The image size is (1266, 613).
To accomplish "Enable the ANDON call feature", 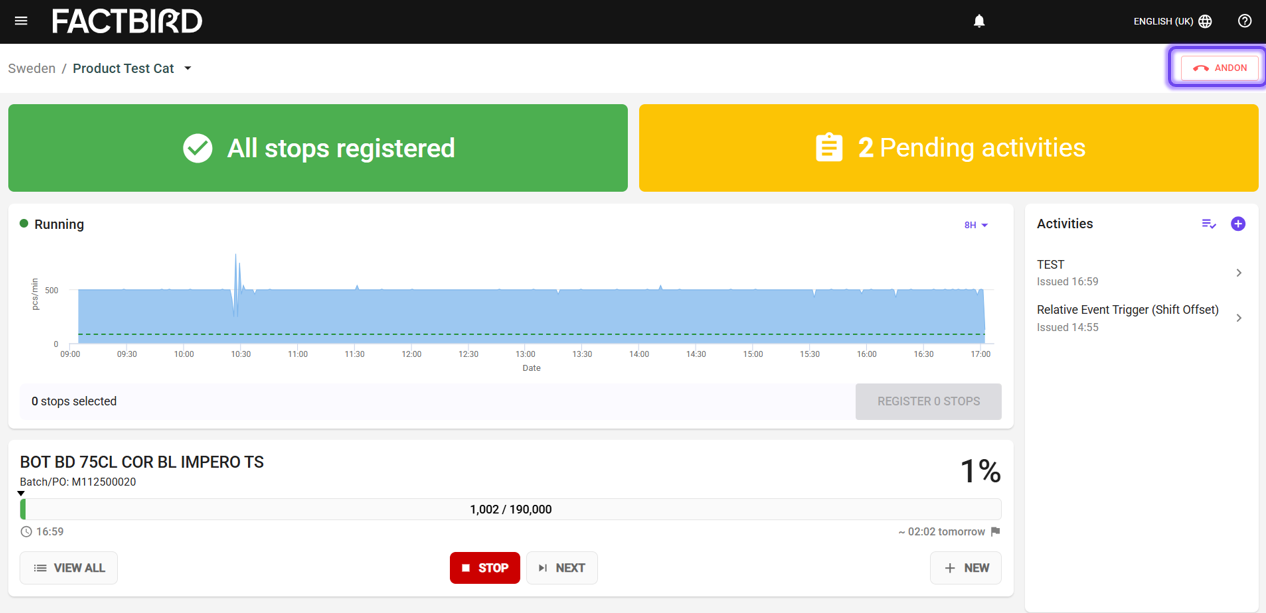I will click(x=1220, y=67).
